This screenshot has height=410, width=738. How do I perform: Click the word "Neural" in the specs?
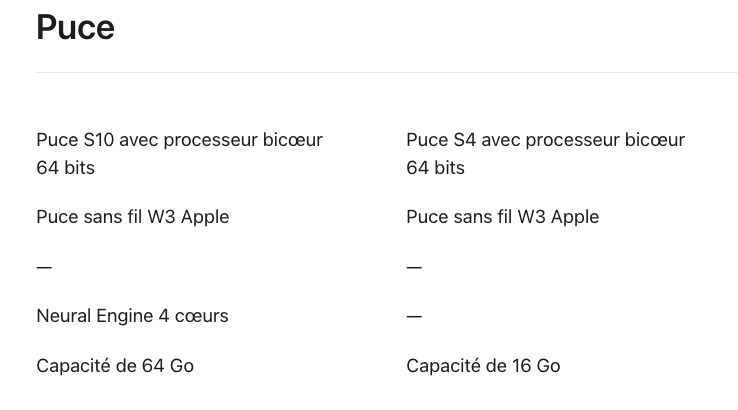click(64, 316)
